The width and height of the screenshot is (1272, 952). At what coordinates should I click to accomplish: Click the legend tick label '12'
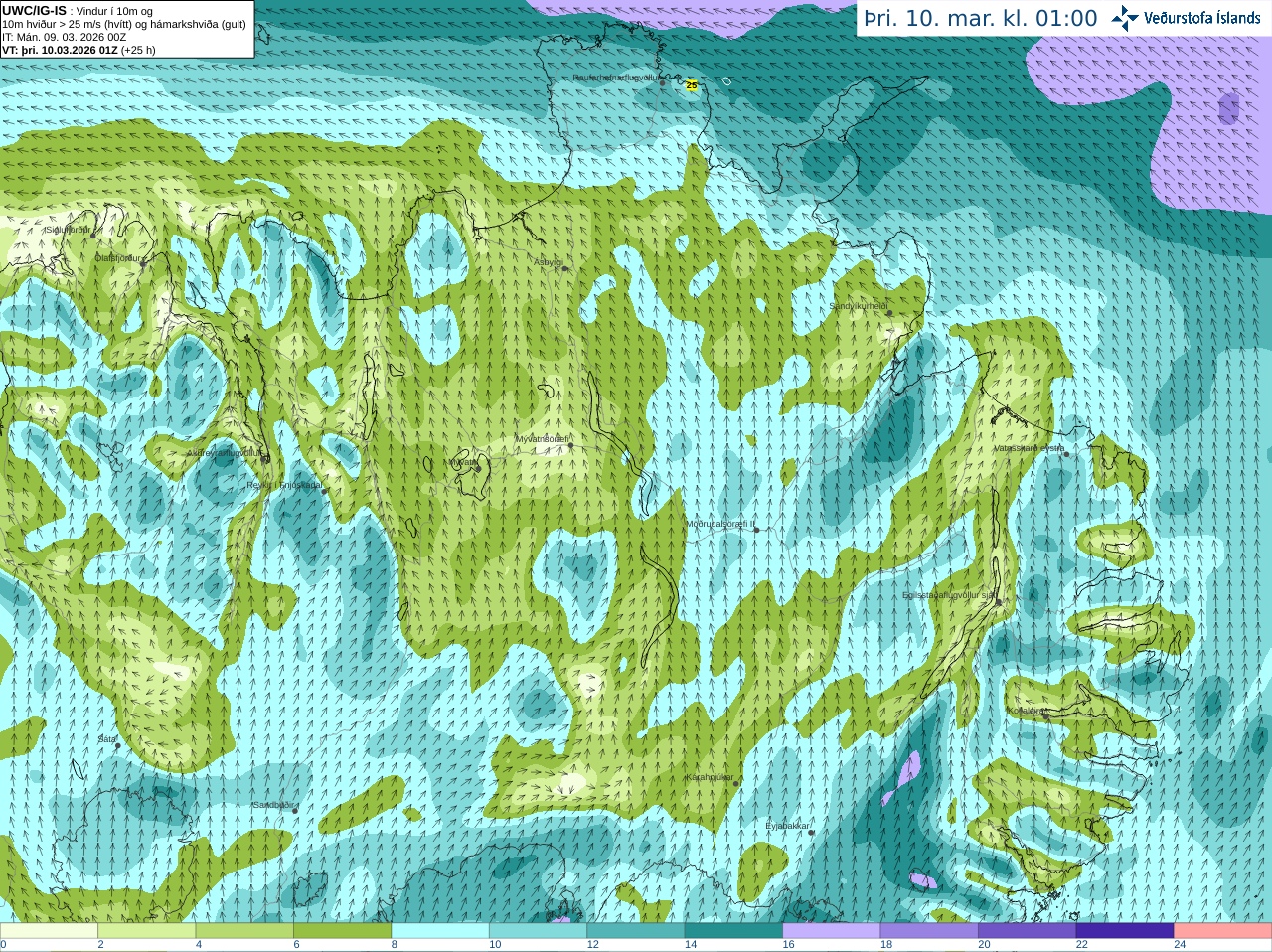(592, 945)
